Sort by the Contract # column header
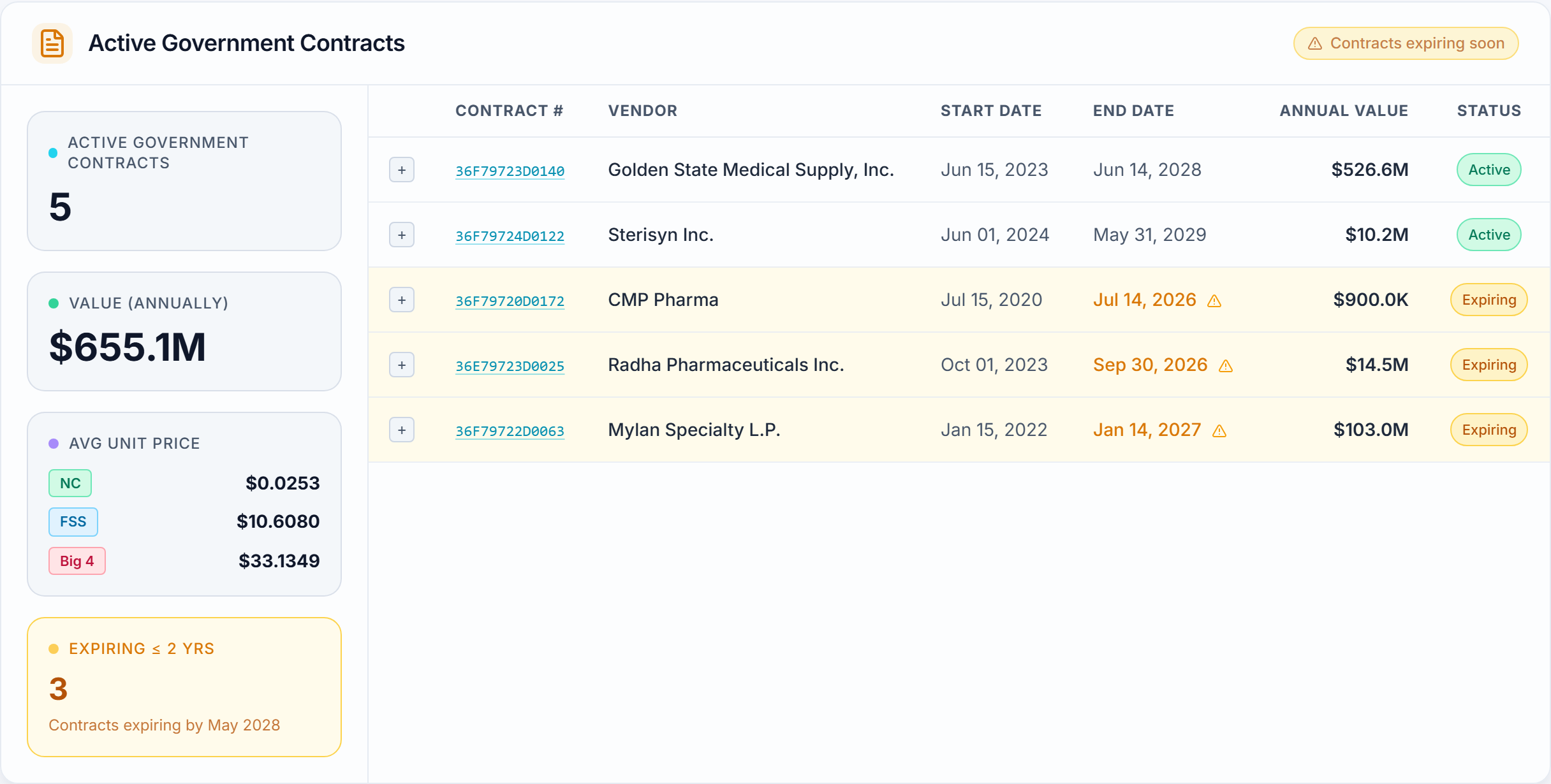Viewport: 1551px width, 784px height. point(509,111)
